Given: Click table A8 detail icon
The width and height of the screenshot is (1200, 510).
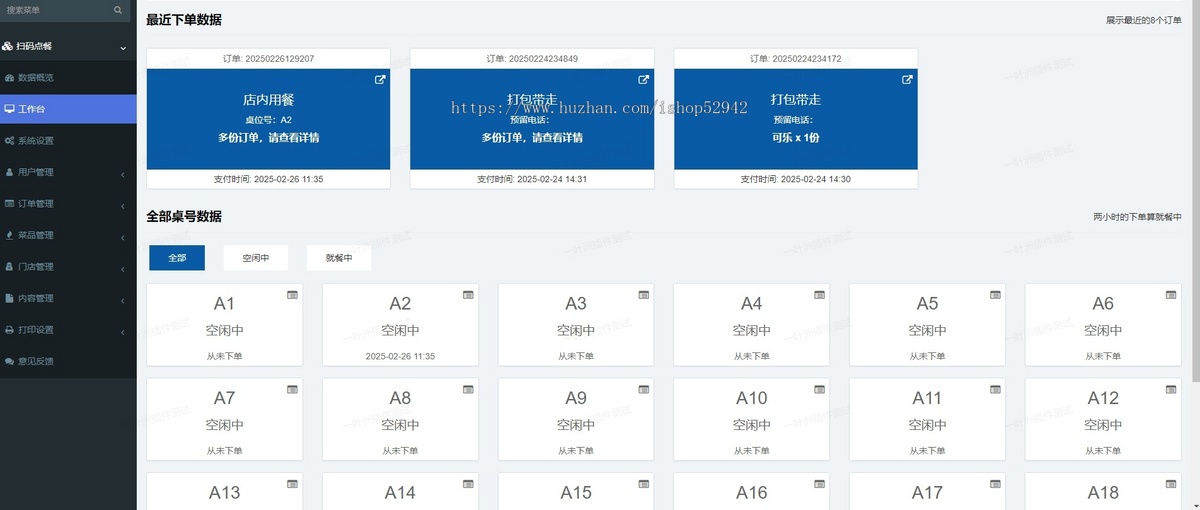Looking at the screenshot, I should click(x=468, y=389).
